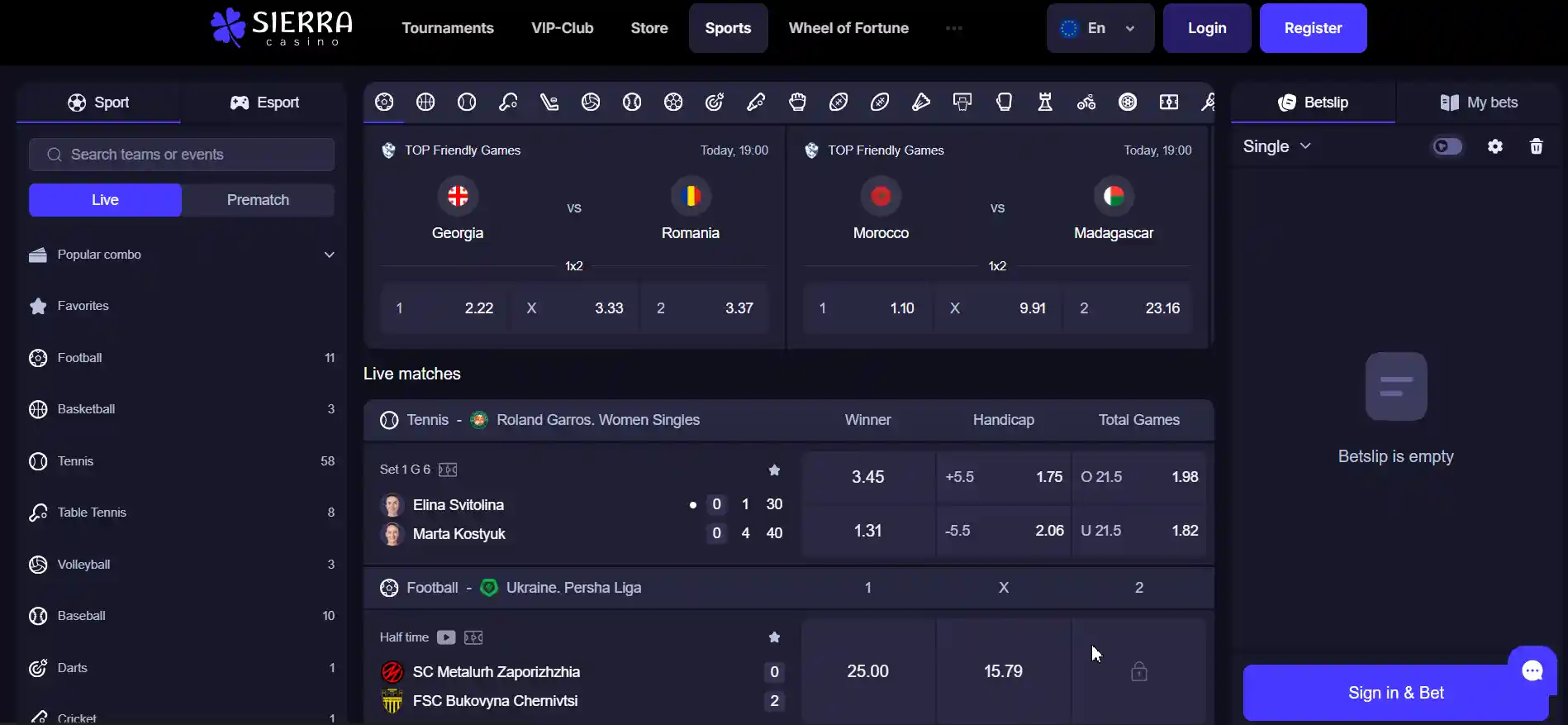Open the Tournaments menu item
Screen dimensions: 1568x725
(448, 28)
